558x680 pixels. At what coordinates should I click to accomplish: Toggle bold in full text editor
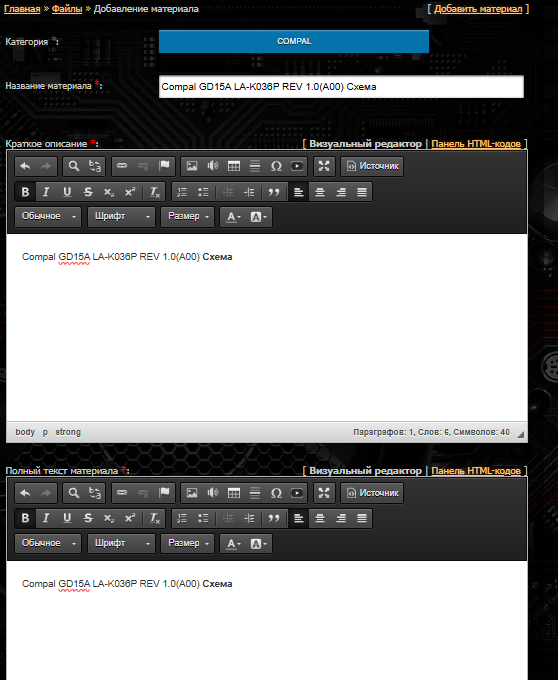[25, 518]
